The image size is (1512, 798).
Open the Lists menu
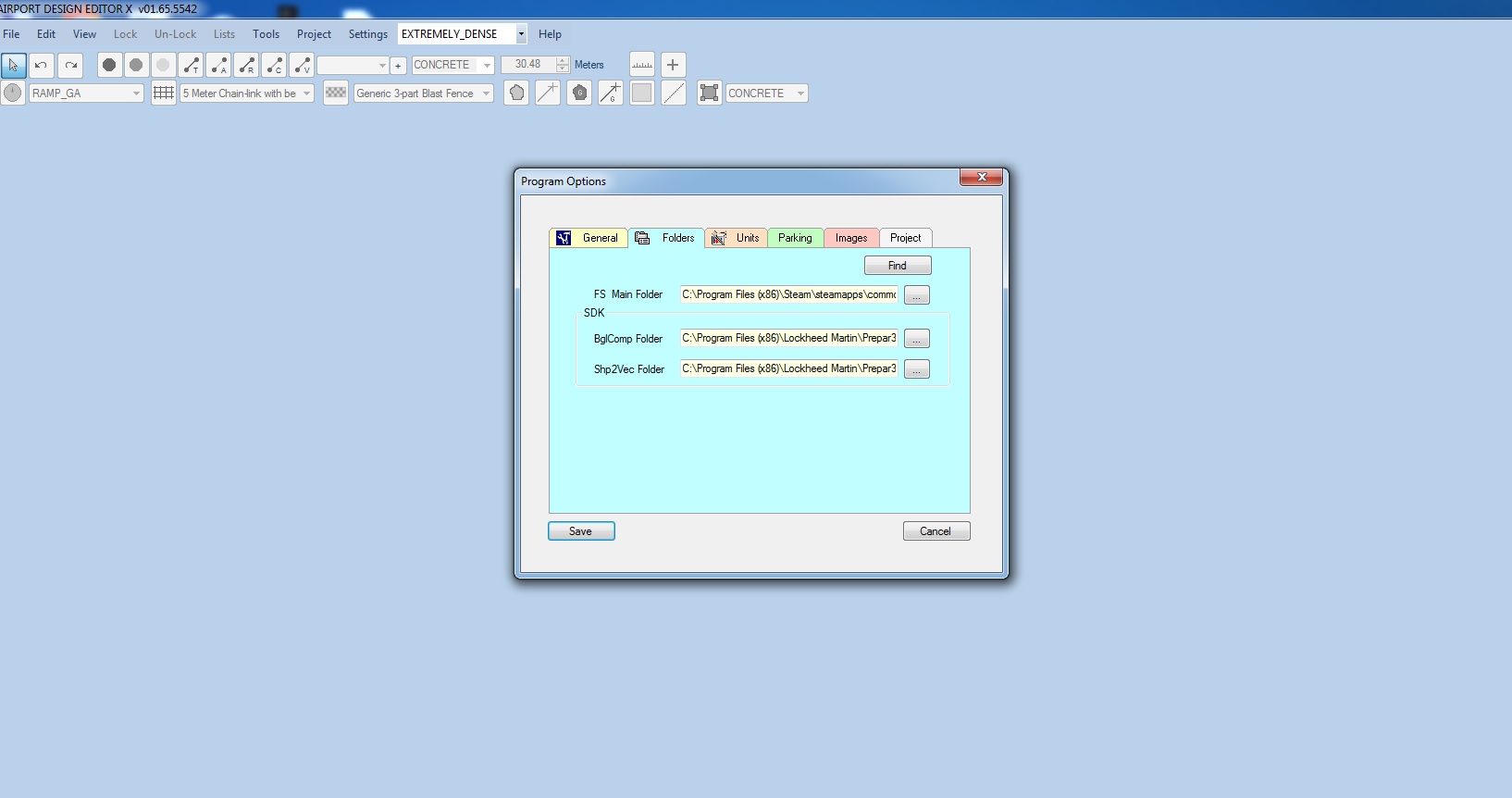(x=224, y=34)
